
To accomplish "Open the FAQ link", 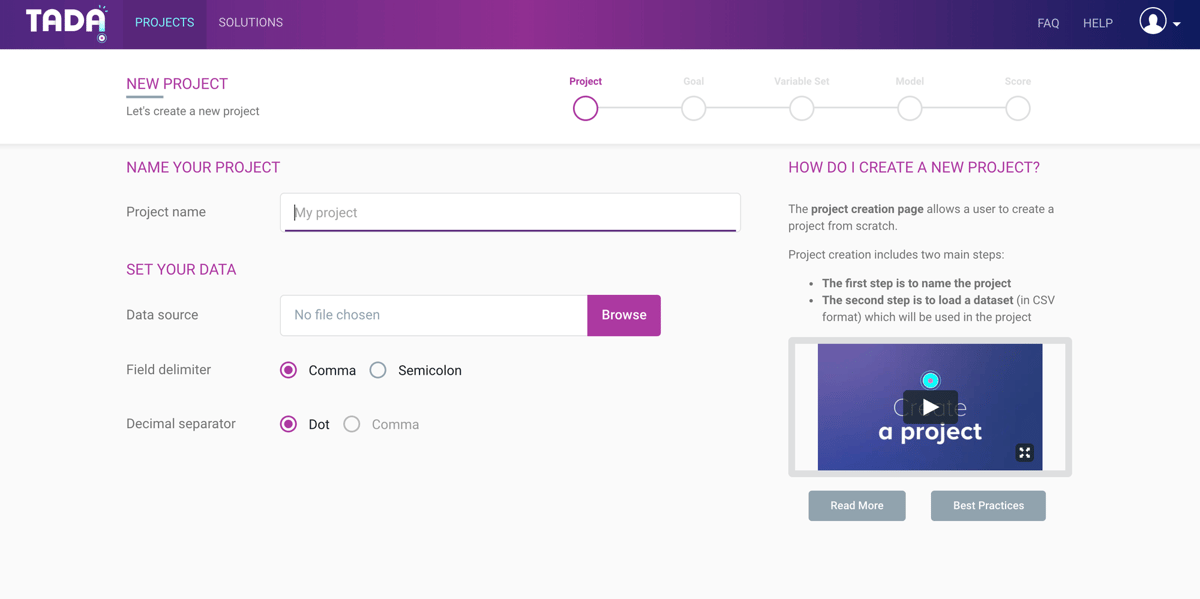I will coord(1048,23).
